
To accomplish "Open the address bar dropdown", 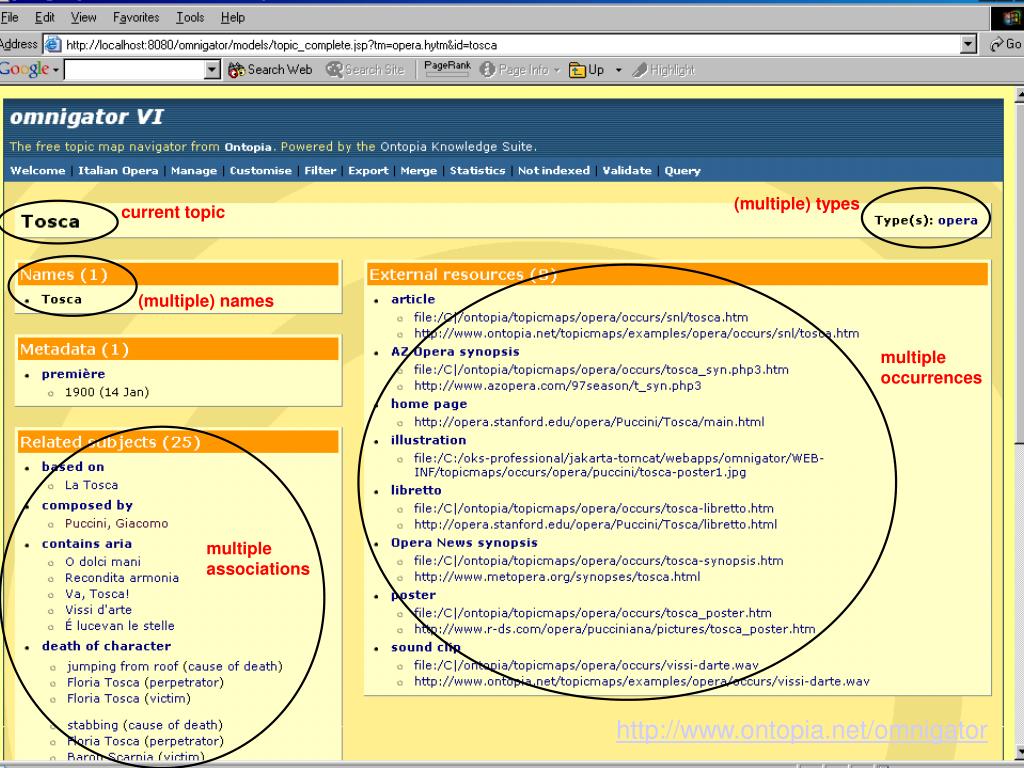I will click(969, 44).
